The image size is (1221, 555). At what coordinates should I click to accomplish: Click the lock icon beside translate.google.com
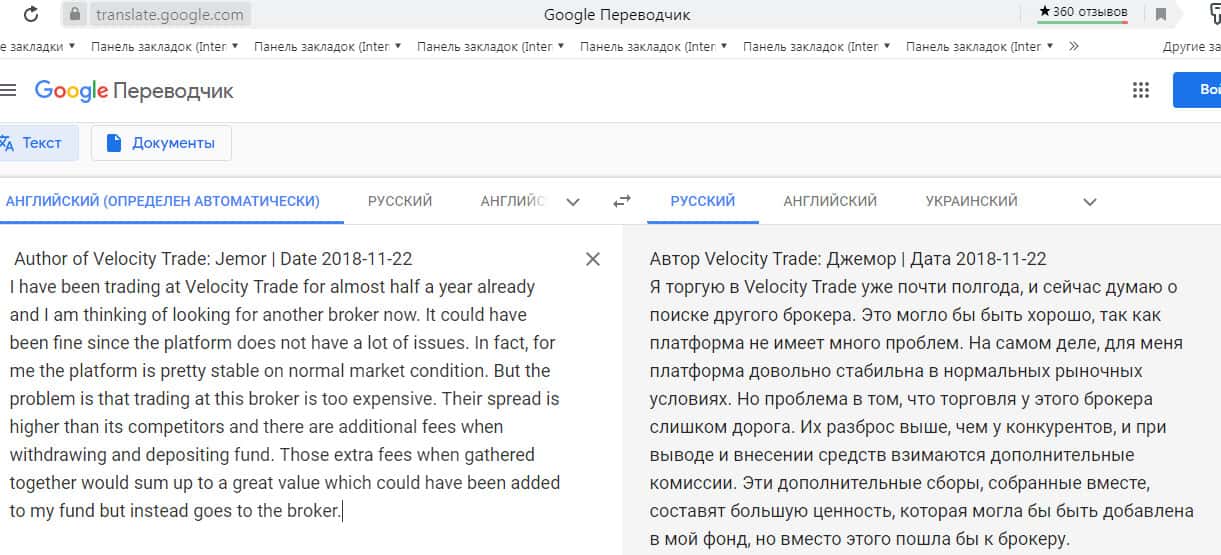pyautogui.click(x=74, y=14)
